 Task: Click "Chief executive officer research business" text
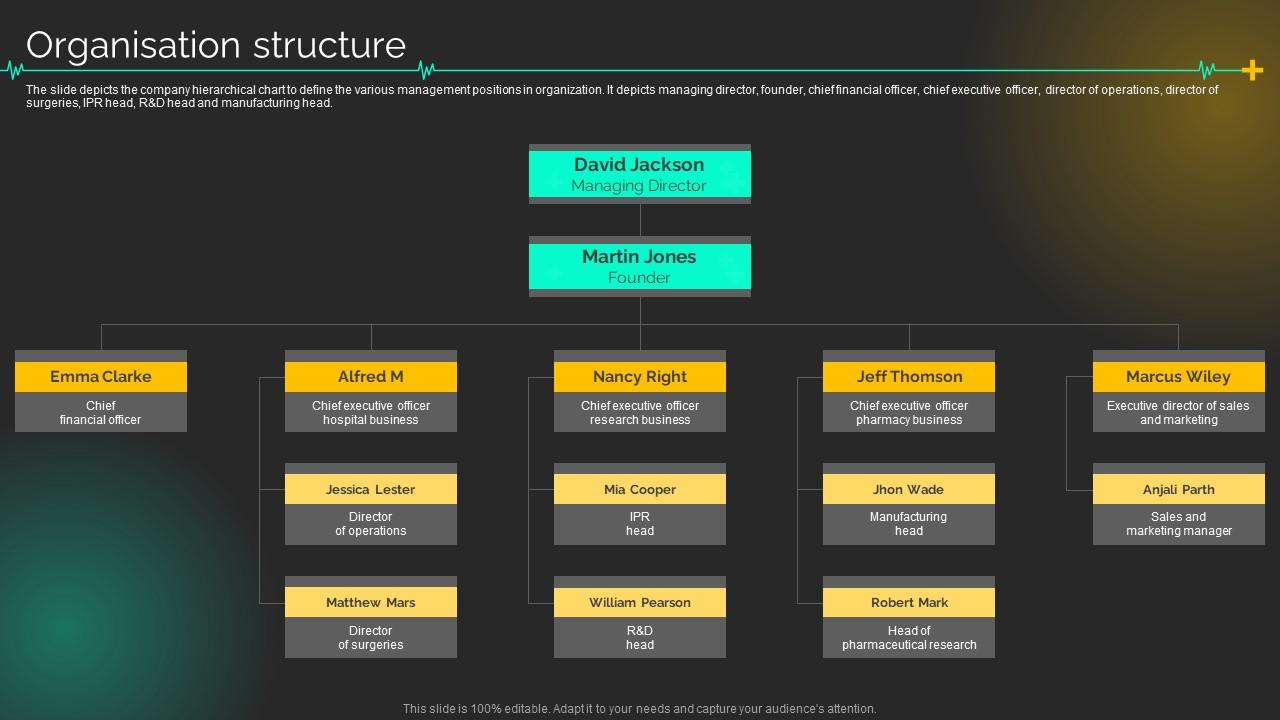click(640, 413)
